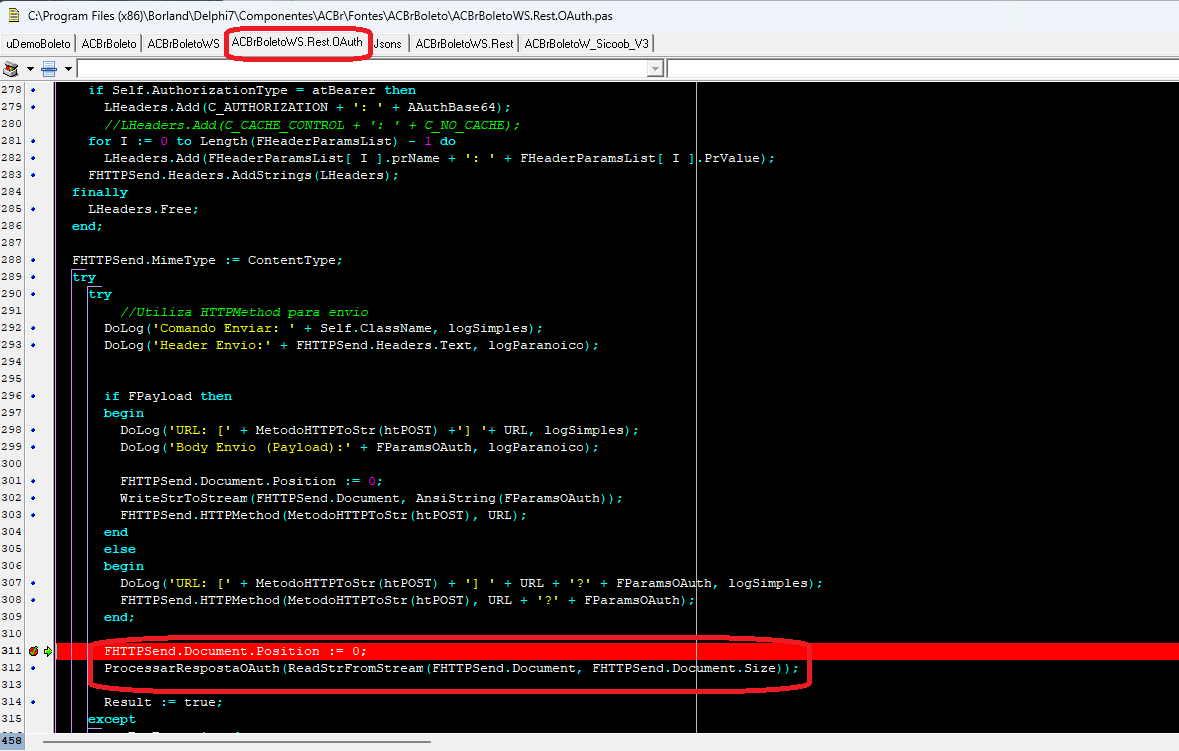Click 'LHeaders.Free;' on line 285
The width and height of the screenshot is (1179, 751).
pos(144,209)
